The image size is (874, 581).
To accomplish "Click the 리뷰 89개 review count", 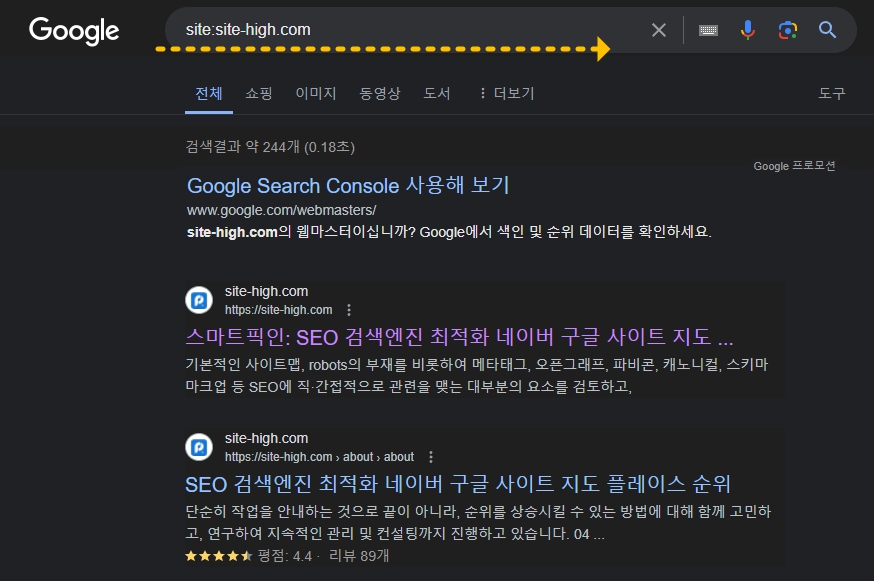I will pos(359,556).
